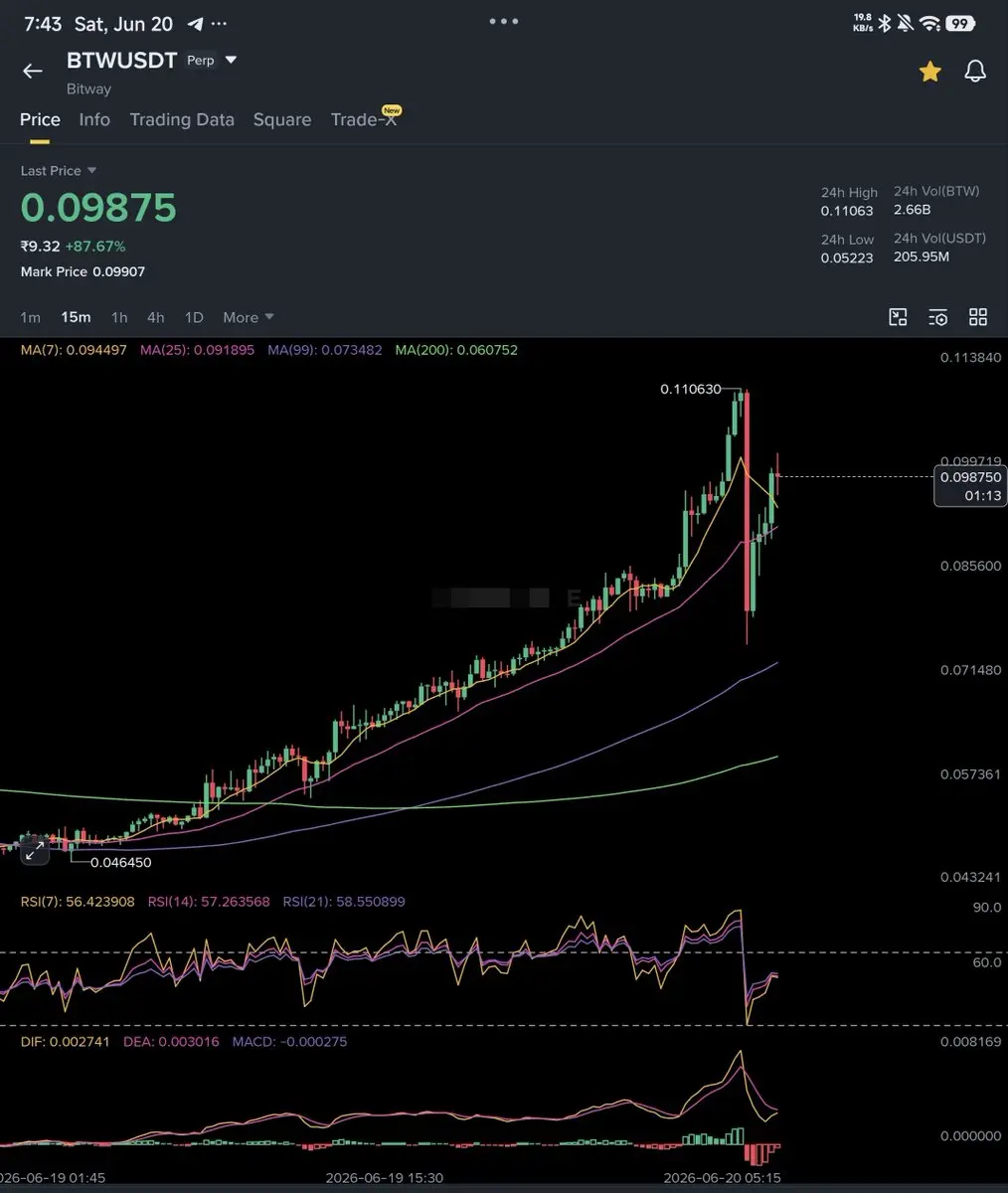Screen dimensions: 1008x1193
Task: Toggle the favorite star icon
Action: point(929,71)
